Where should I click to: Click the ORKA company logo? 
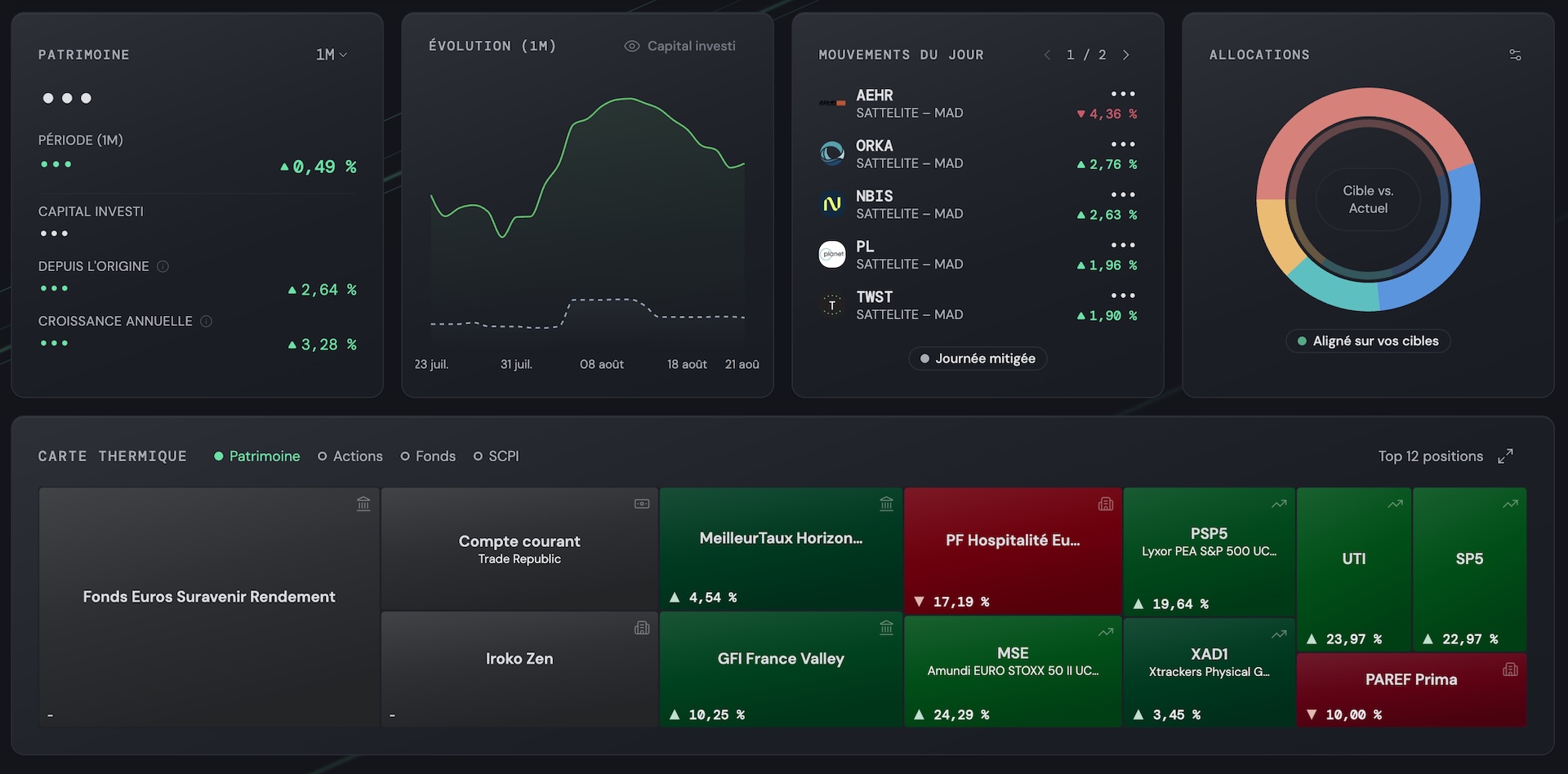tap(832, 153)
